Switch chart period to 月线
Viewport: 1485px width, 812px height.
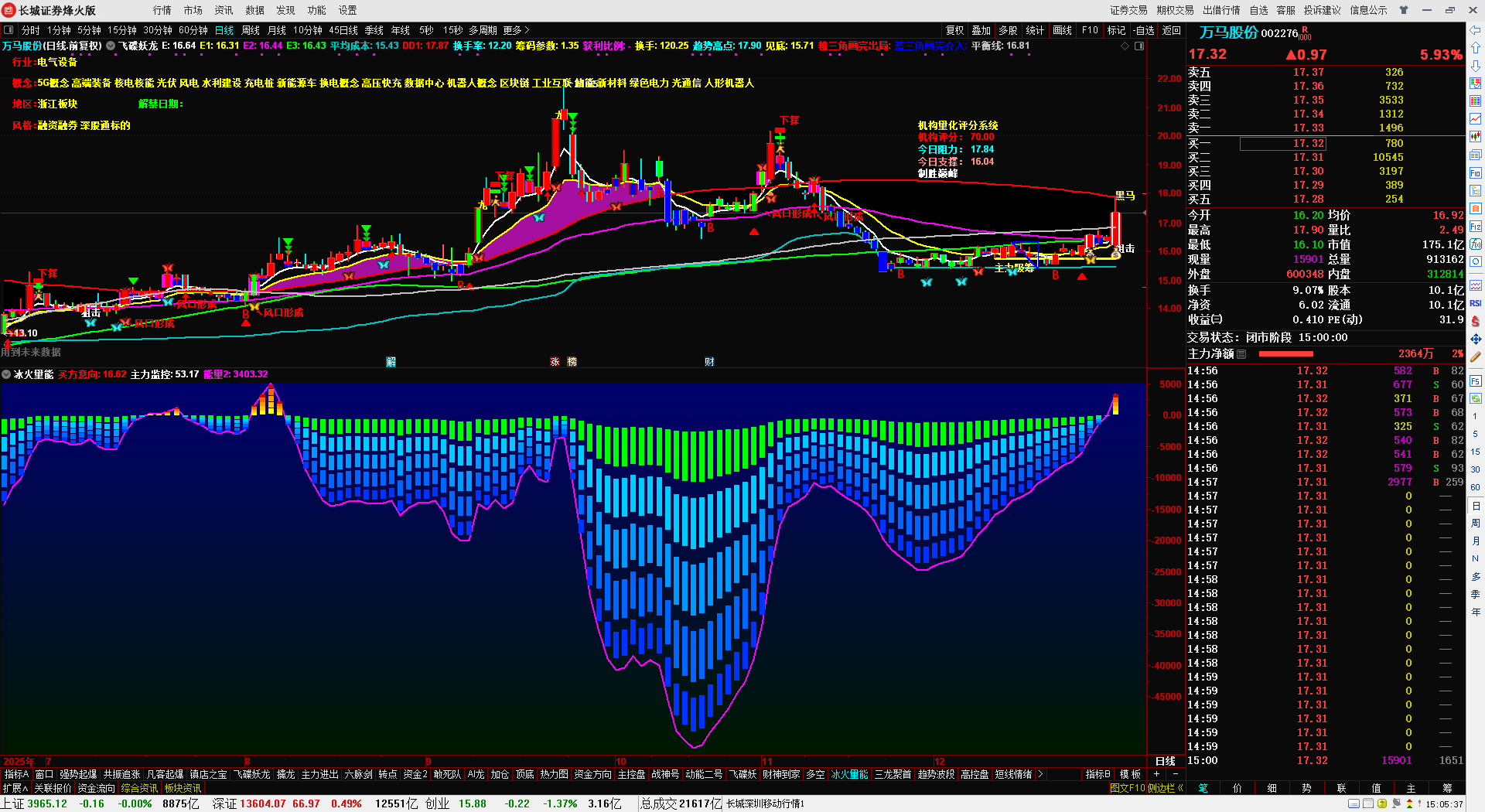click(x=277, y=30)
